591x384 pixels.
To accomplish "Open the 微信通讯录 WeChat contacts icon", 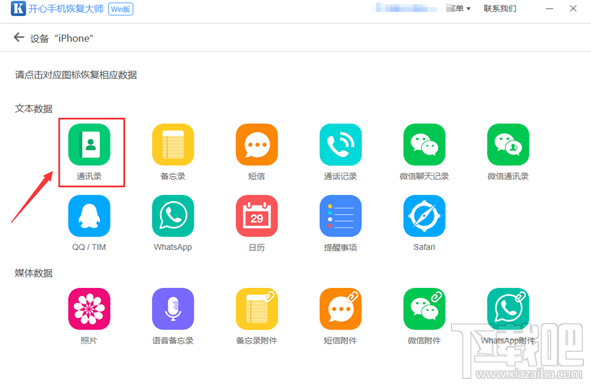I will point(508,145).
